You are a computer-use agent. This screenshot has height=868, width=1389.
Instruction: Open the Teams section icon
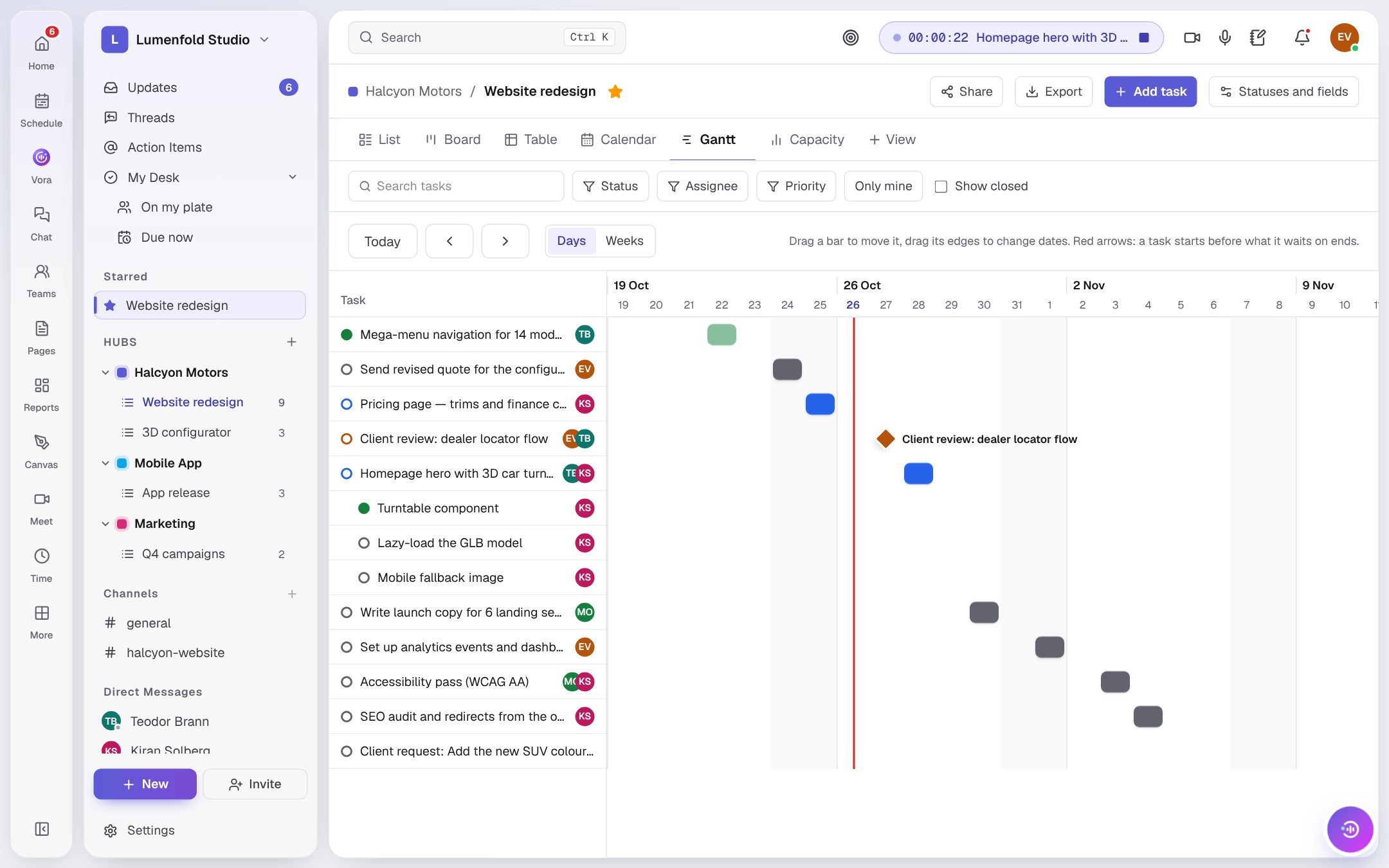[41, 280]
